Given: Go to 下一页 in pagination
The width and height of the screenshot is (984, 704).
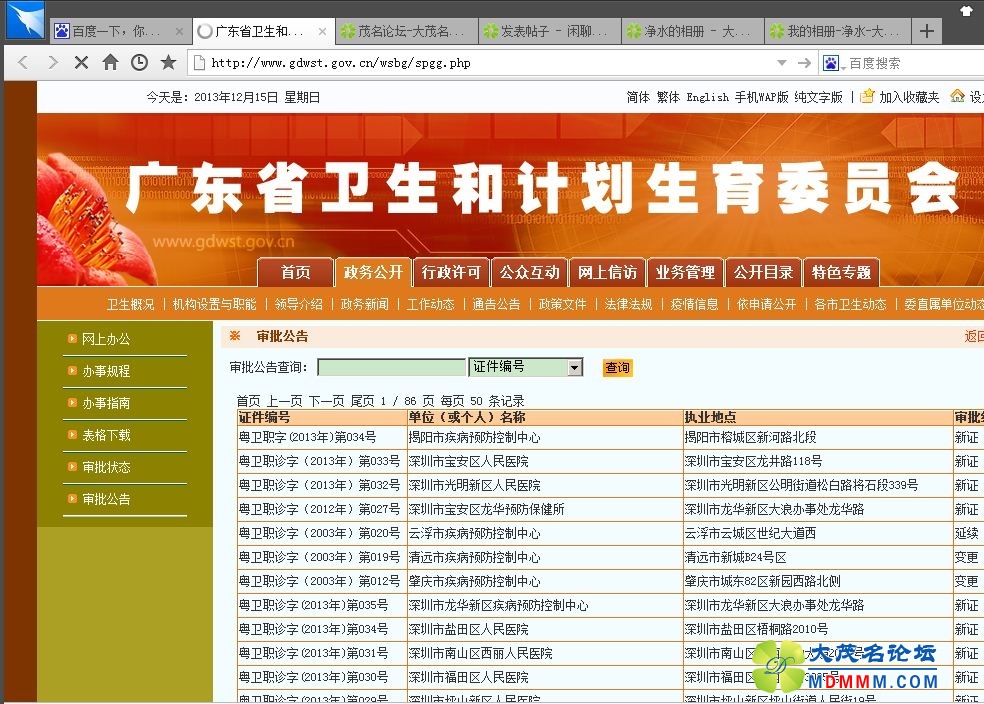Looking at the screenshot, I should (326, 401).
